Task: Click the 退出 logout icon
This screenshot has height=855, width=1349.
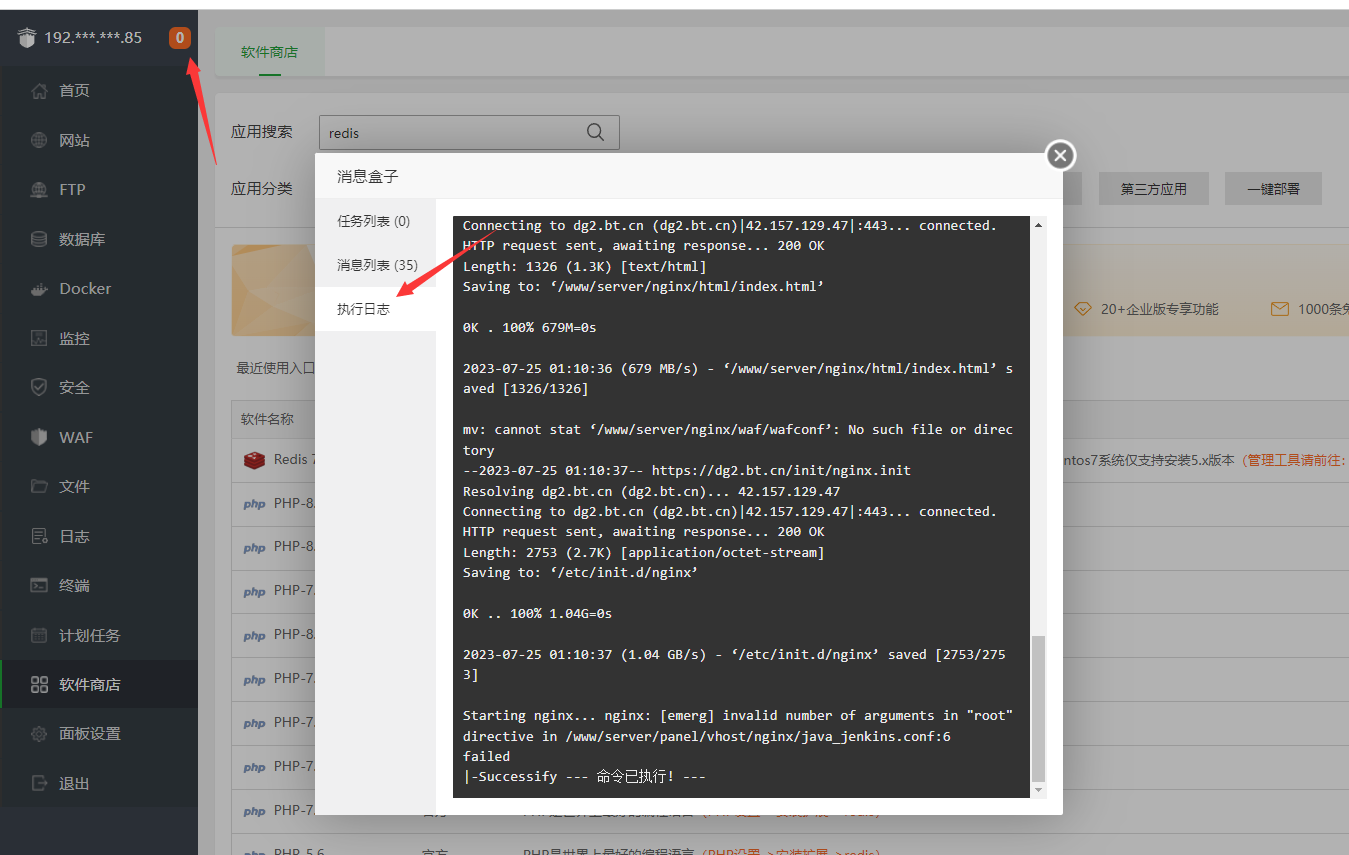Action: click(x=39, y=783)
